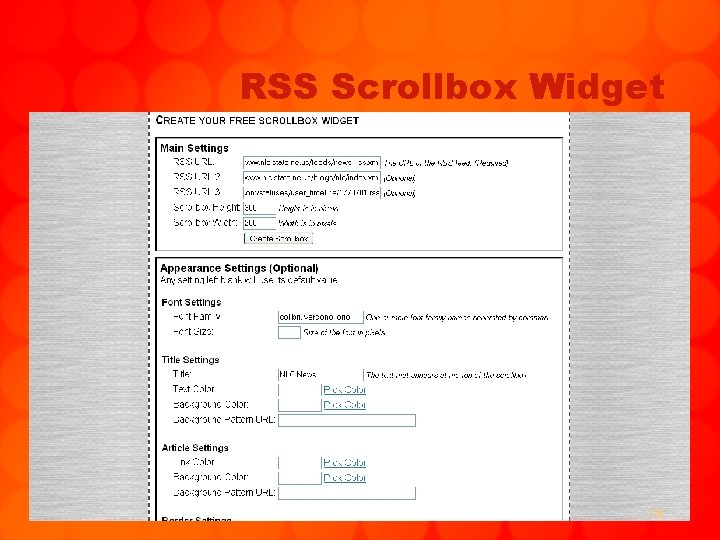Viewport: 720px width, 540px height.
Task: Click the 'RSS Scrollbox Widget' slide title
Action: tap(453, 87)
